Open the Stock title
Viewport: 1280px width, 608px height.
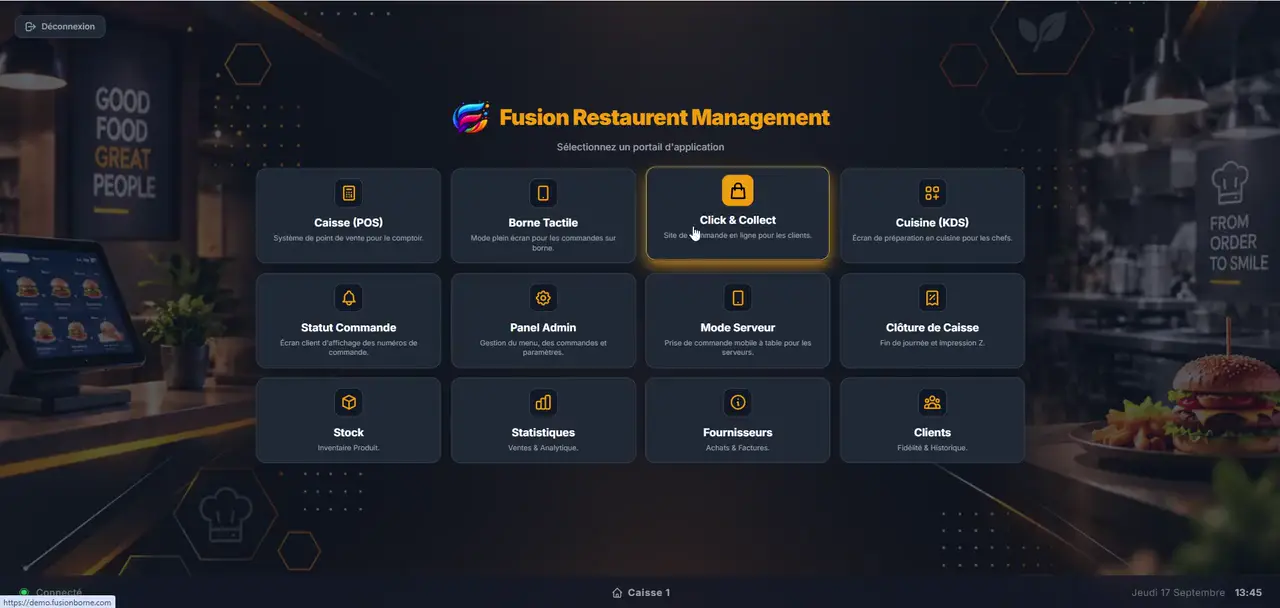(x=348, y=433)
